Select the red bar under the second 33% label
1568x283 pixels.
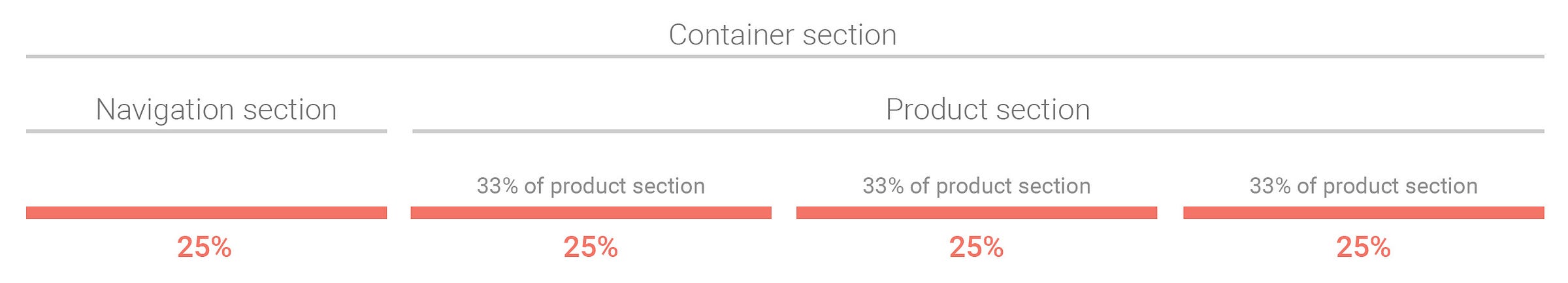point(977,213)
